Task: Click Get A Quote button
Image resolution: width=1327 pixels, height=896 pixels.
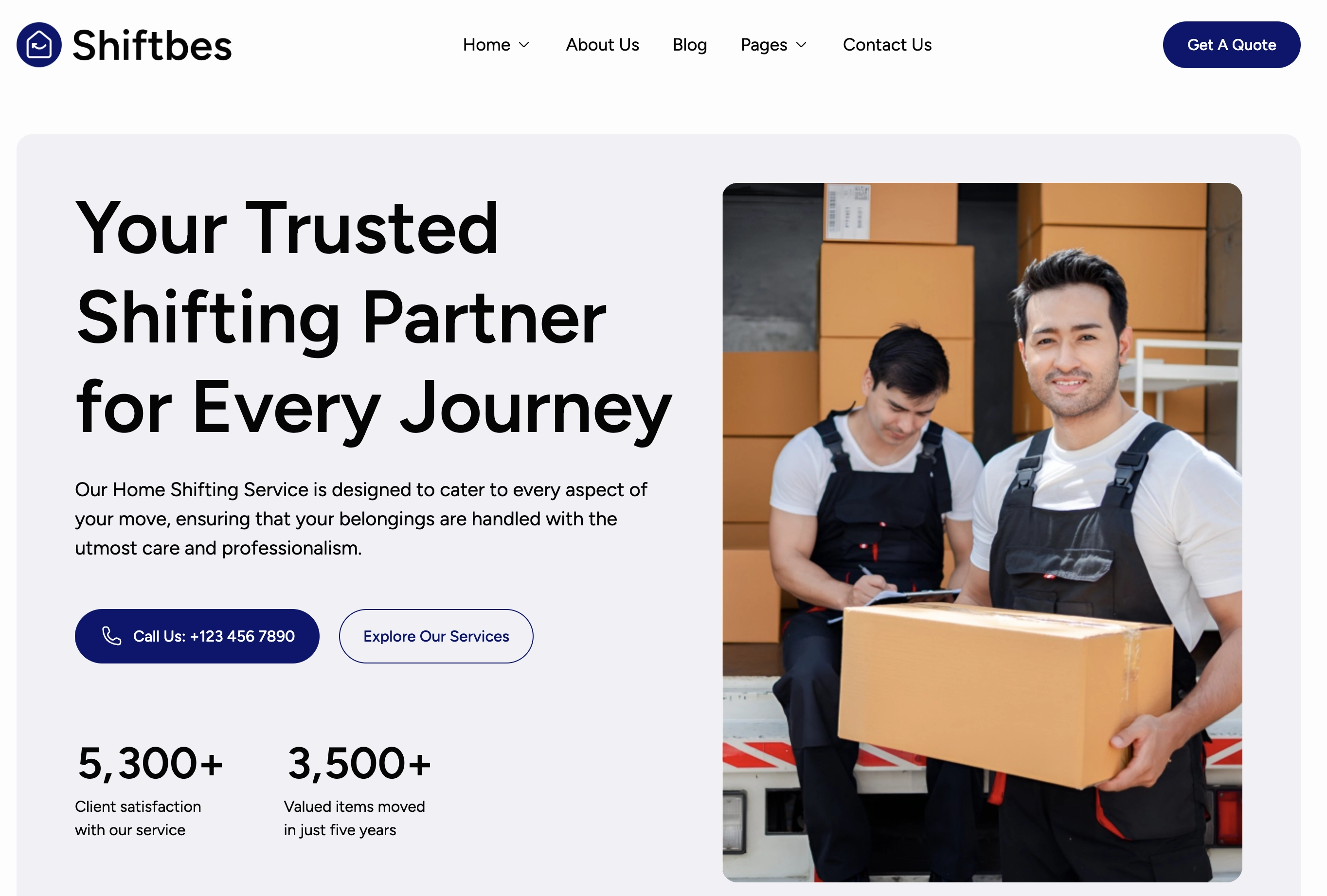Action: [x=1231, y=45]
